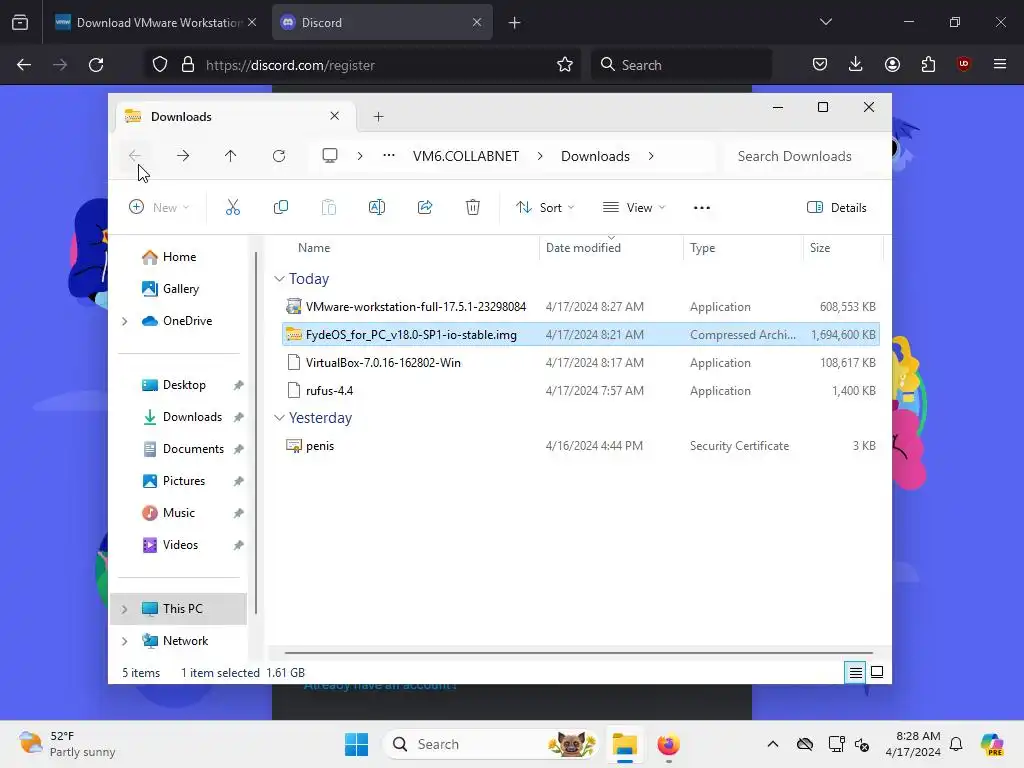Open Firefox list all tabs dropdown
The height and width of the screenshot is (768, 1024).
[825, 22]
